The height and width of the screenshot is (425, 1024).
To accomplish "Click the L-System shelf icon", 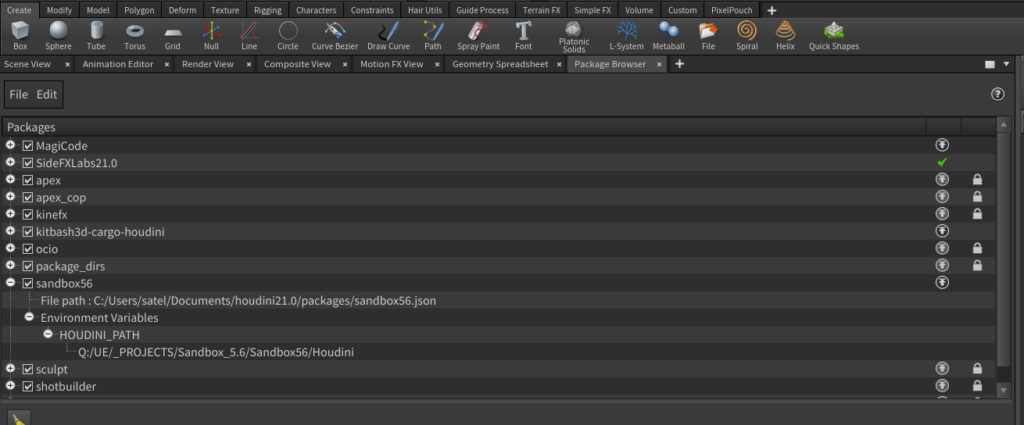I will (626, 35).
